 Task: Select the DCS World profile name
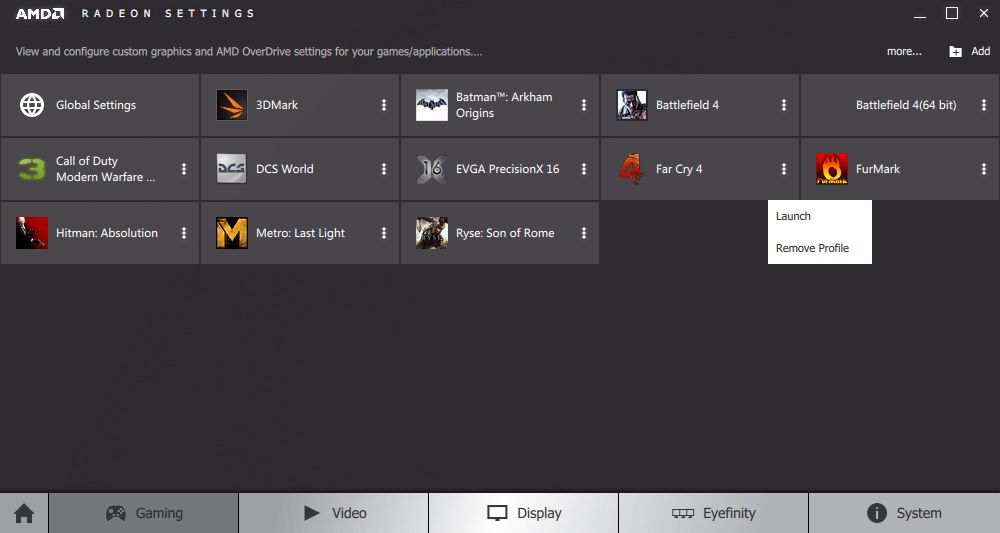284,169
